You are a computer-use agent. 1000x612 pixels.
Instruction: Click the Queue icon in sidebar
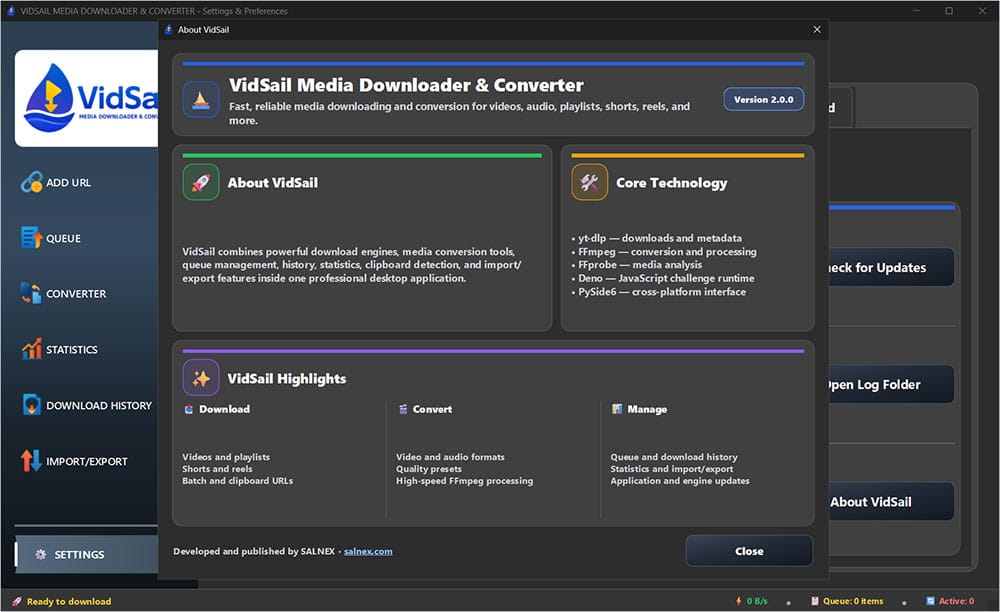click(31, 238)
